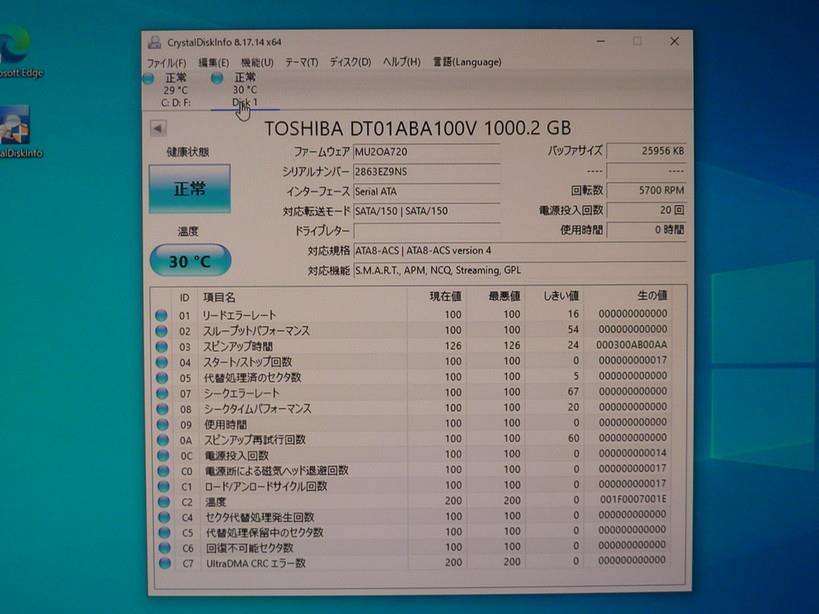Click status icon for シークエラーレート row
Image resolution: width=819 pixels, height=614 pixels.
[x=162, y=393]
